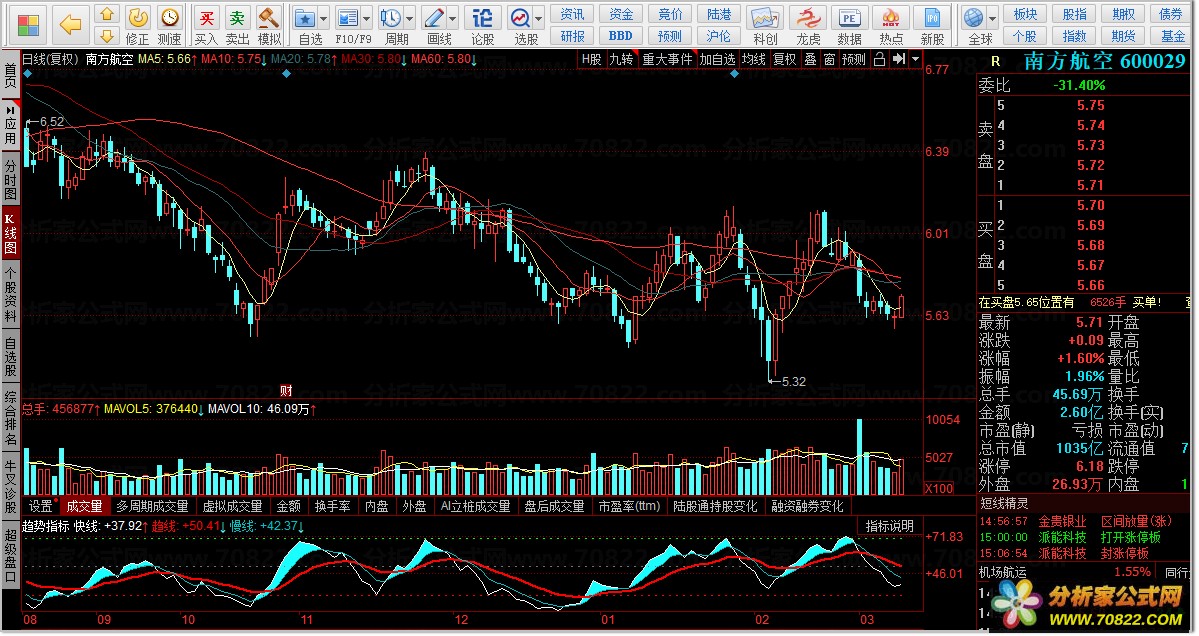
Task: Click the BBD toolbar button
Action: [621, 36]
